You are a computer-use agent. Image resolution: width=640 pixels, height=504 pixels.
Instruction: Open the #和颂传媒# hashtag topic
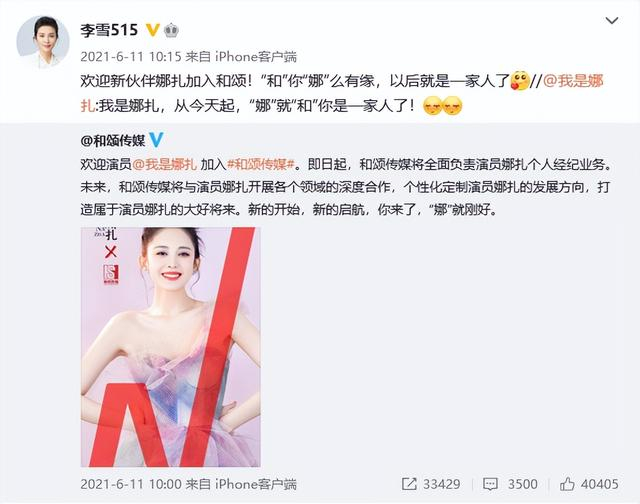click(x=261, y=164)
